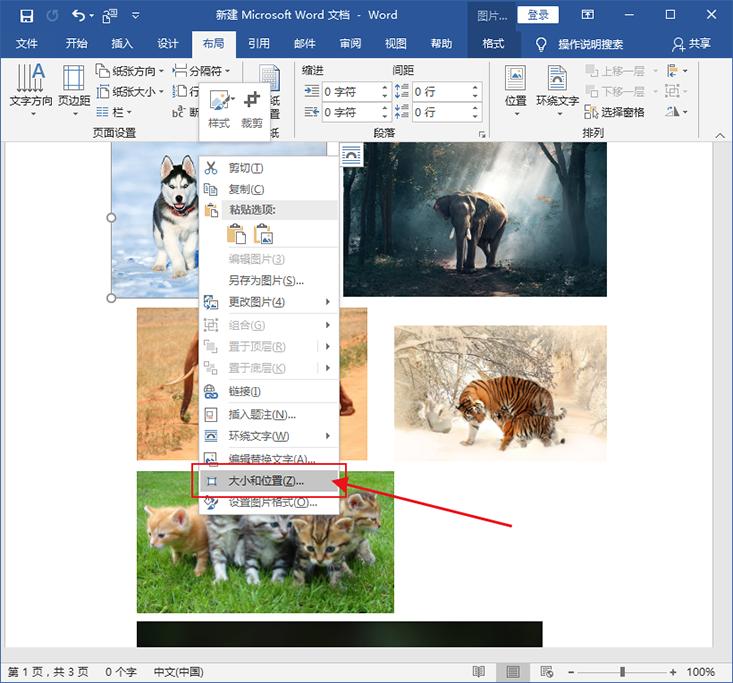Switch to Read Mode view icon
Image resolution: width=733 pixels, height=683 pixels.
point(479,672)
